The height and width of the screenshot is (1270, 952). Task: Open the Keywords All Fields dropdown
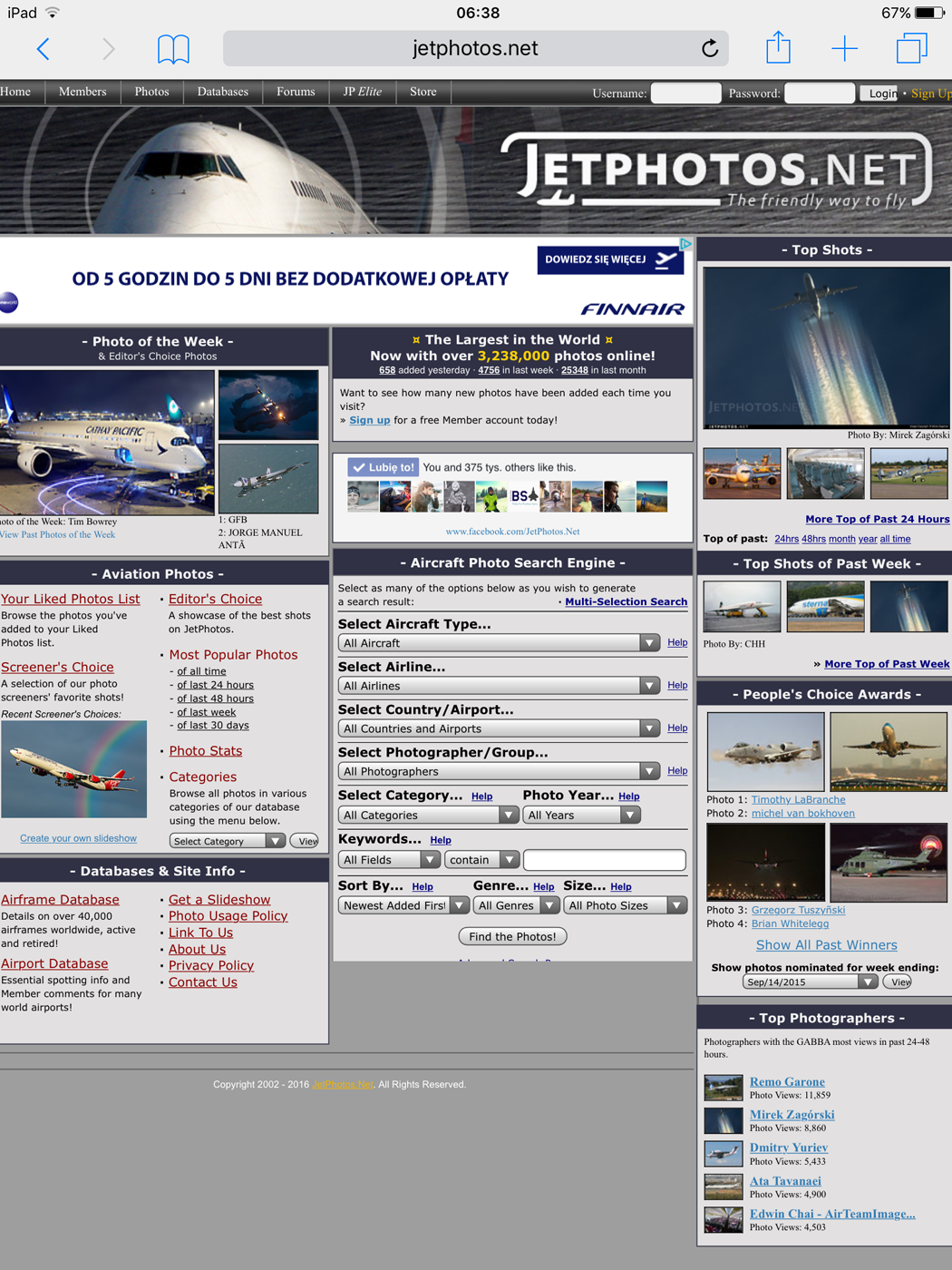(x=389, y=860)
